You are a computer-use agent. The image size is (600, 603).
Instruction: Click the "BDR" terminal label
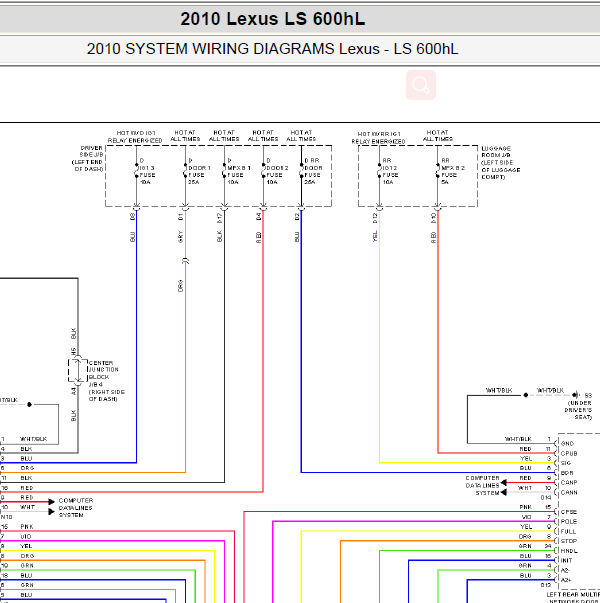click(x=567, y=473)
